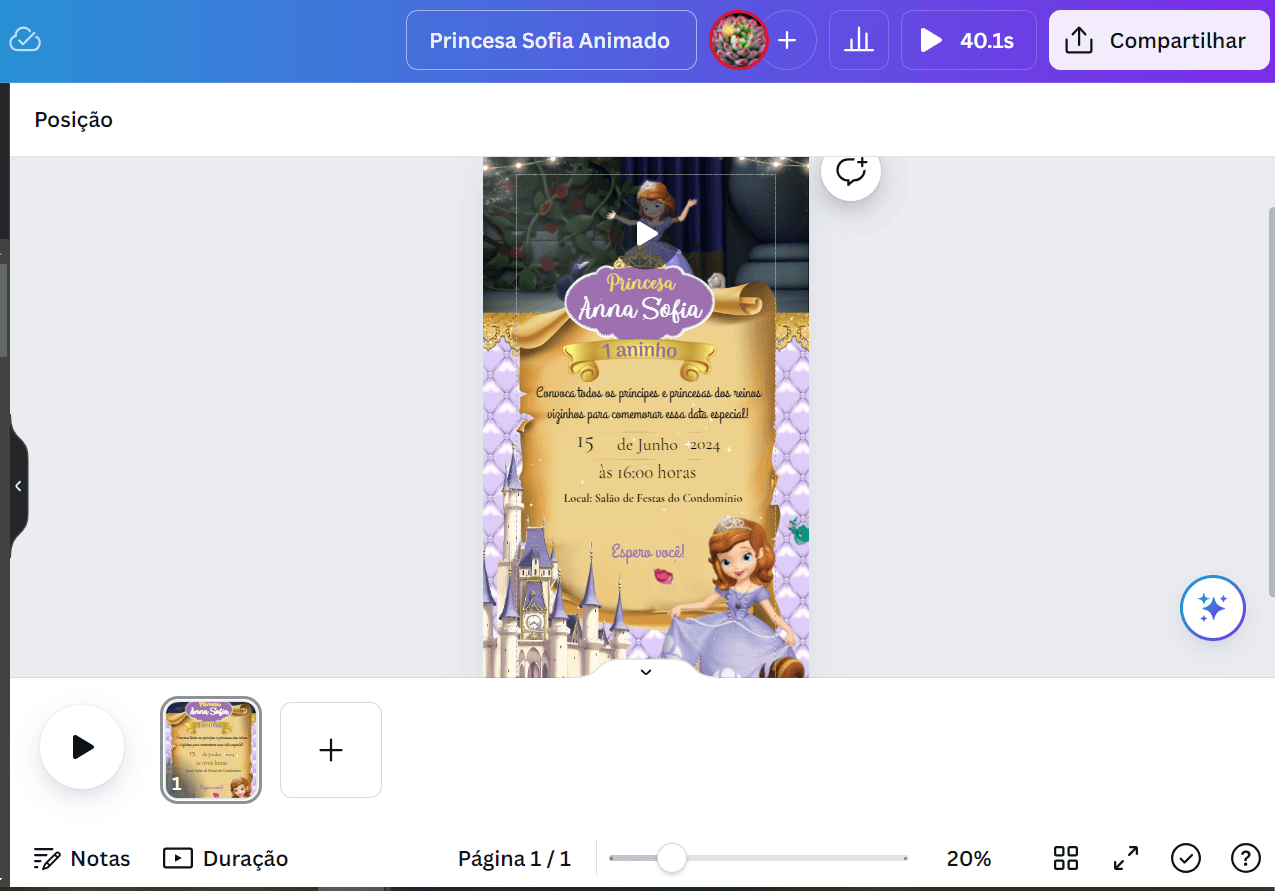Open the Duração duration option
The height and width of the screenshot is (891, 1275).
point(226,858)
